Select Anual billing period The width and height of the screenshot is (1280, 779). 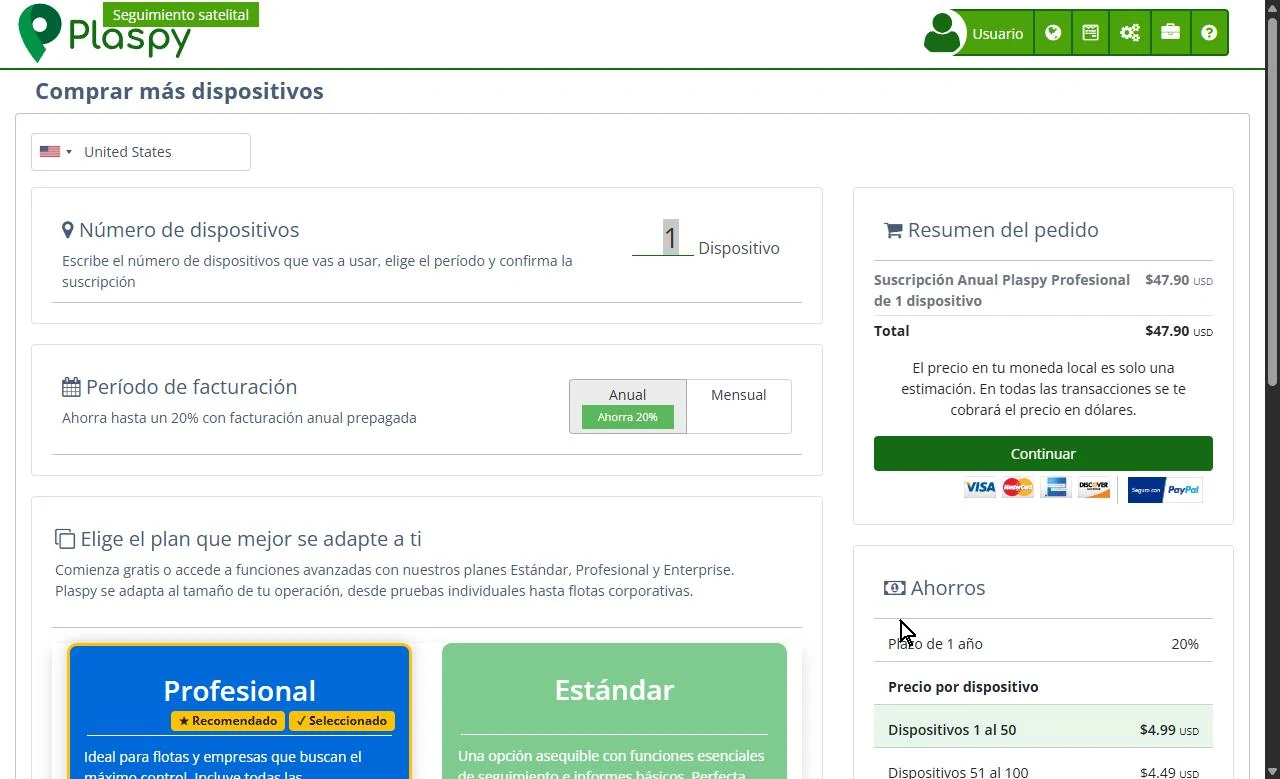(628, 406)
